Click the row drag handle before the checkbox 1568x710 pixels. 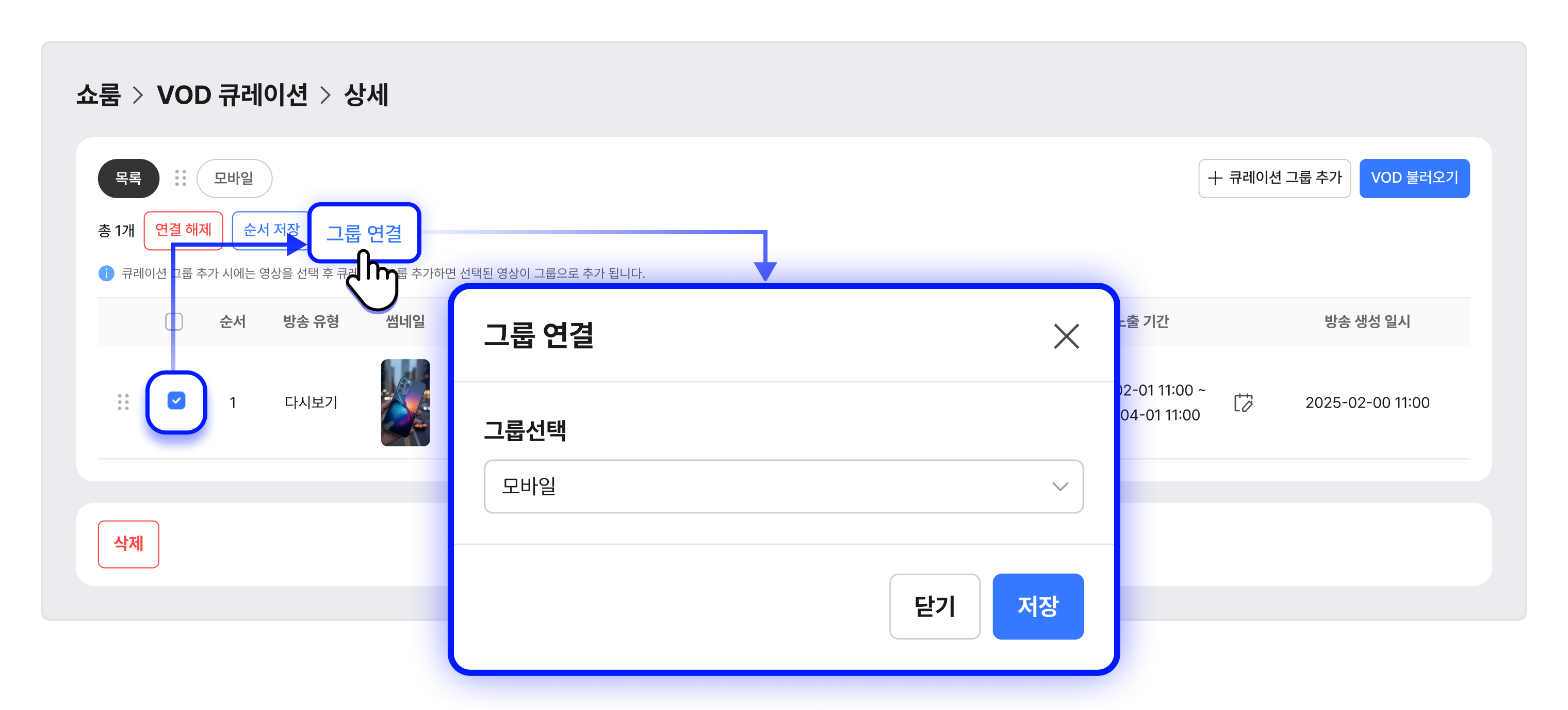tap(123, 402)
